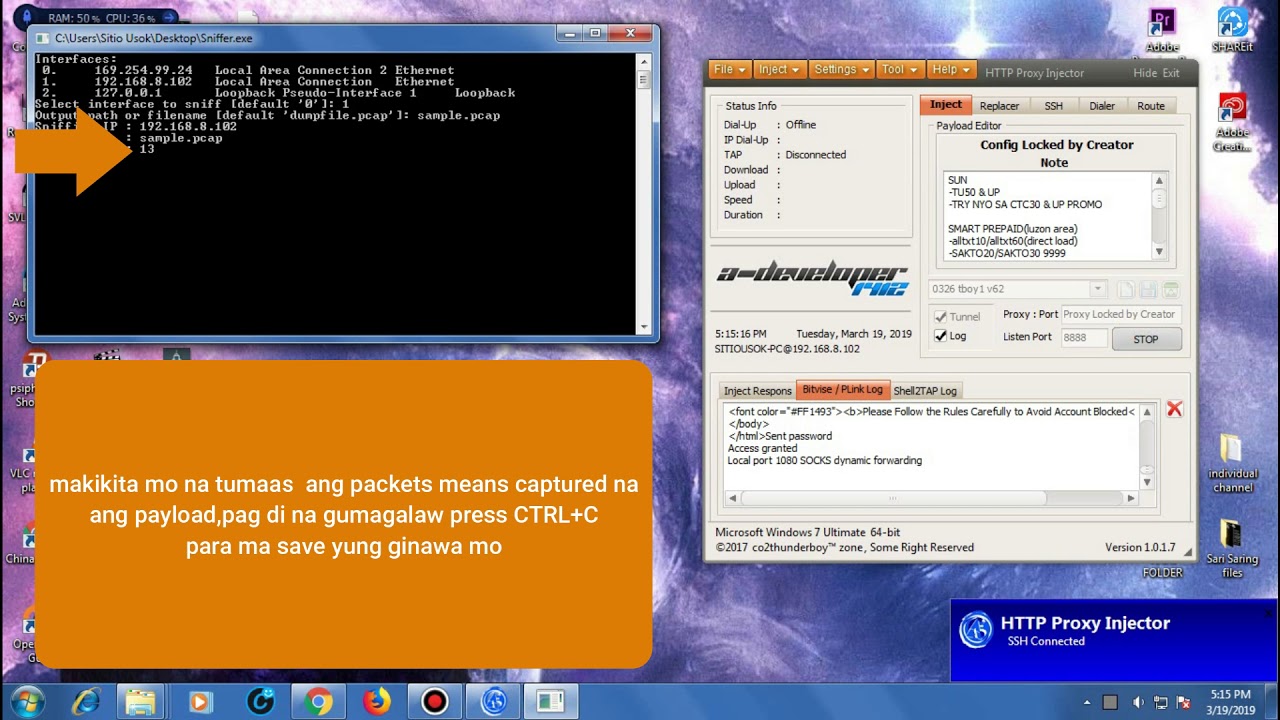Click 'Access granted' line in the log
Screen dimensions: 1280x720
(x=765, y=448)
